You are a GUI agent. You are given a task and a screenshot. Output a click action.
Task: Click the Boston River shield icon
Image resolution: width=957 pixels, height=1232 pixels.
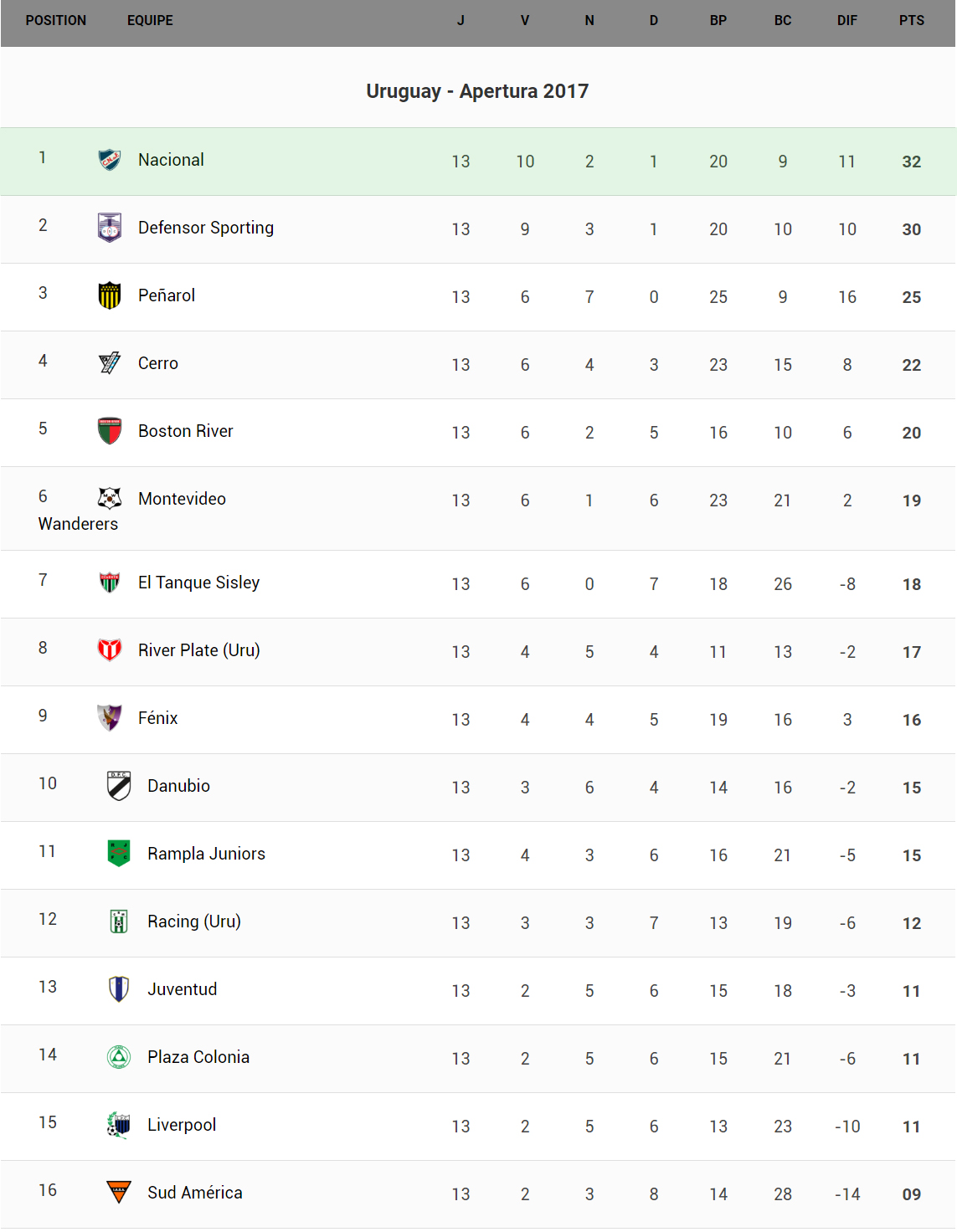point(110,431)
